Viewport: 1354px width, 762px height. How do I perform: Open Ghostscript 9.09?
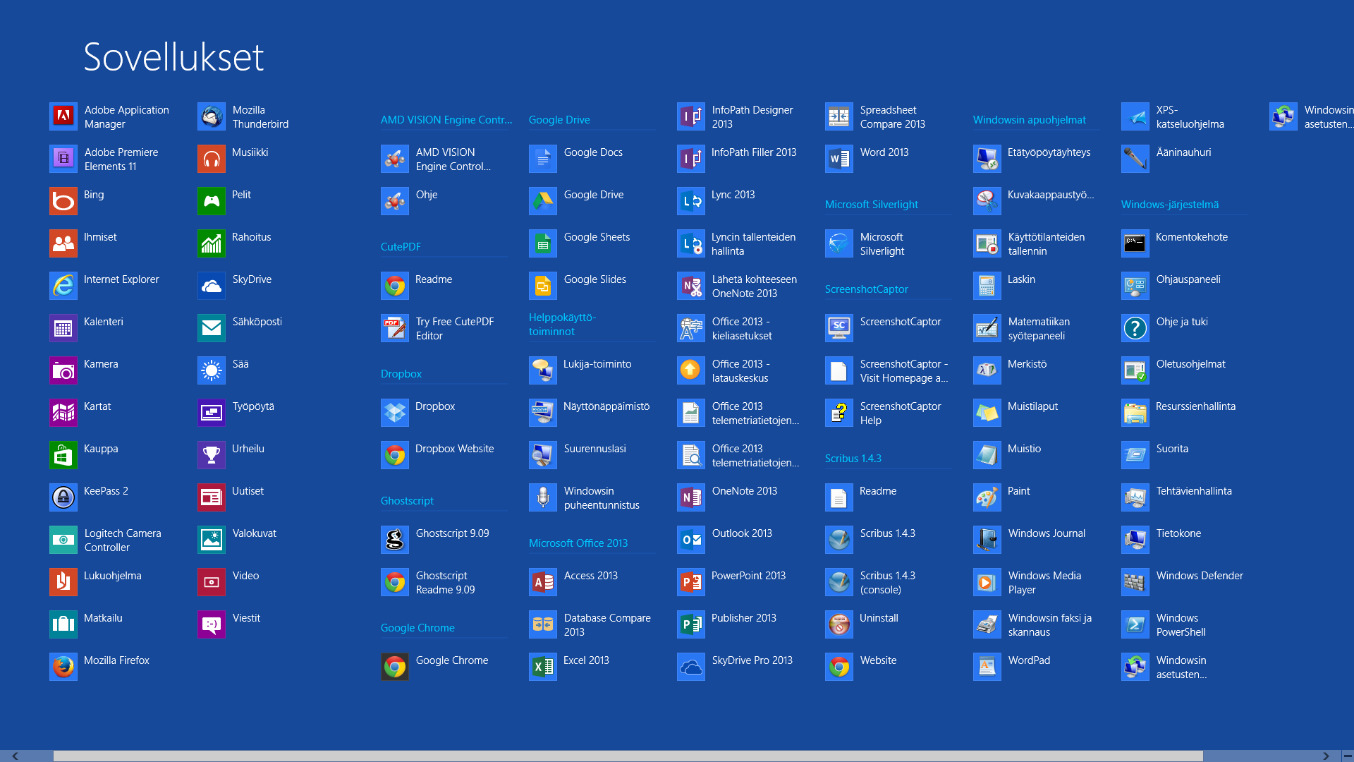[436, 540]
